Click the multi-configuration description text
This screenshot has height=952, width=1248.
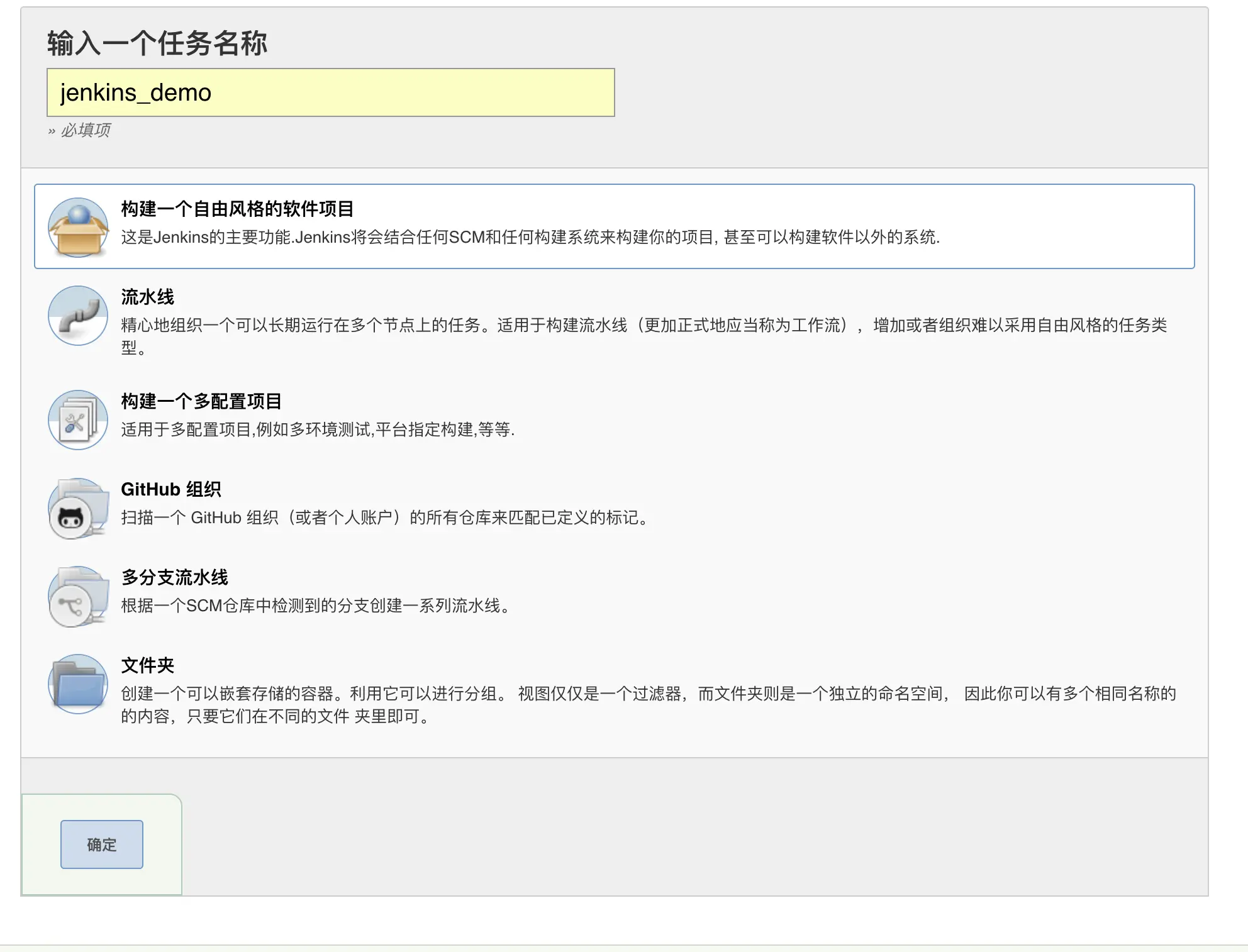tap(318, 429)
